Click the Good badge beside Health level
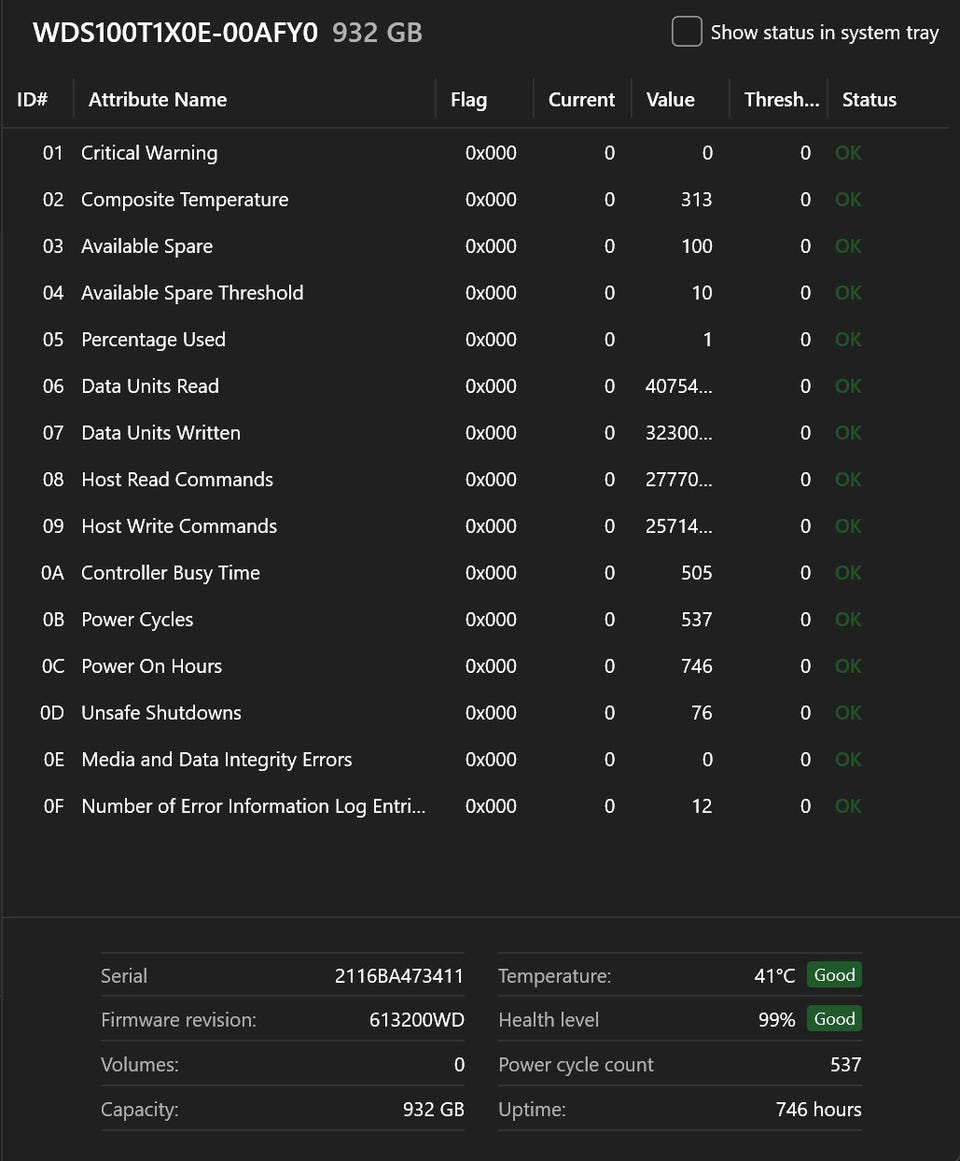The width and height of the screenshot is (960, 1161). 834,1019
